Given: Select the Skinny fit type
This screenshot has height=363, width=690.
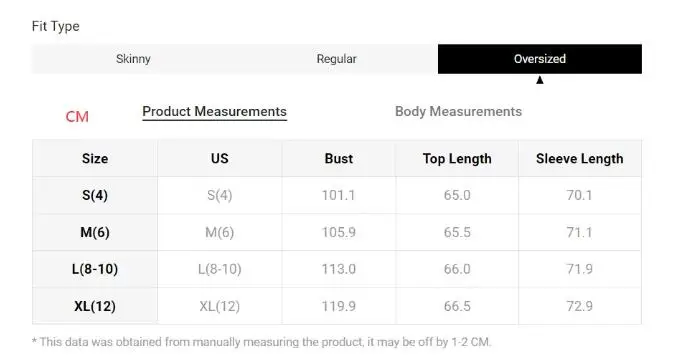Looking at the screenshot, I should click(x=133, y=59).
